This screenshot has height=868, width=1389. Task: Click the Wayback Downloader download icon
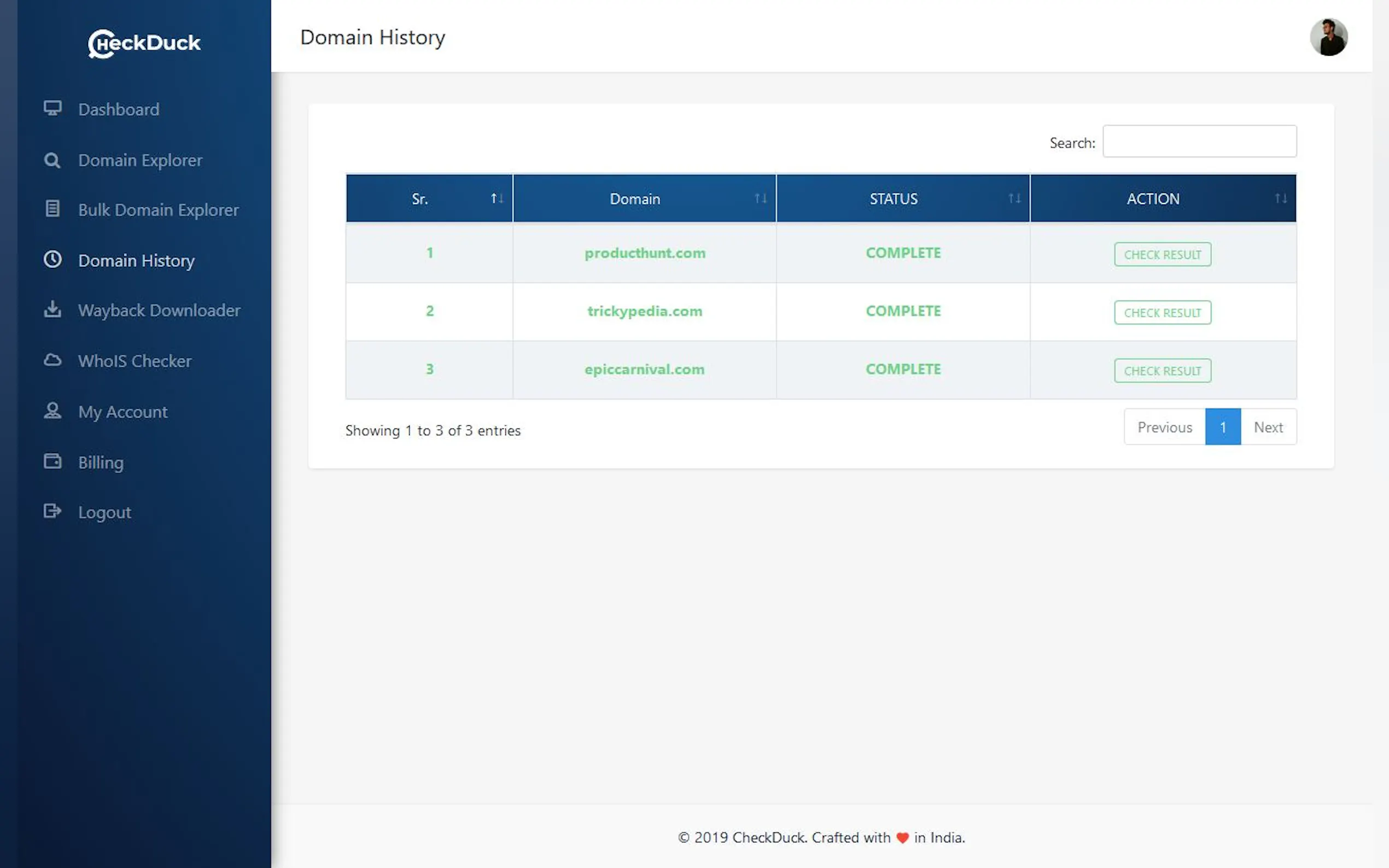coord(52,309)
